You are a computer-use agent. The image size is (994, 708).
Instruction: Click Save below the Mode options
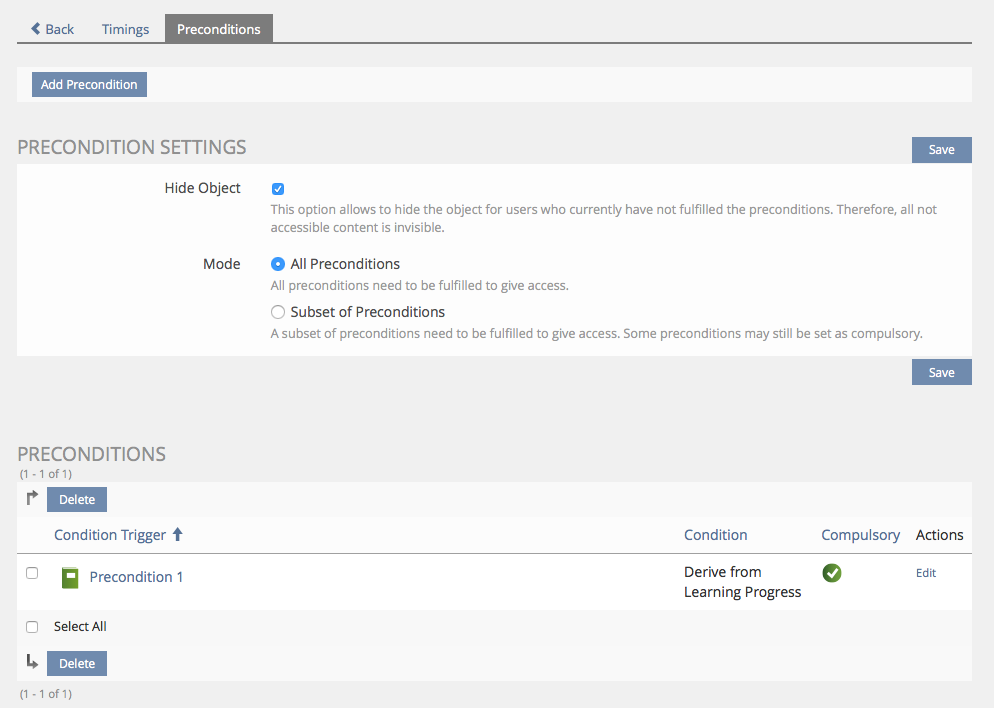tap(941, 372)
